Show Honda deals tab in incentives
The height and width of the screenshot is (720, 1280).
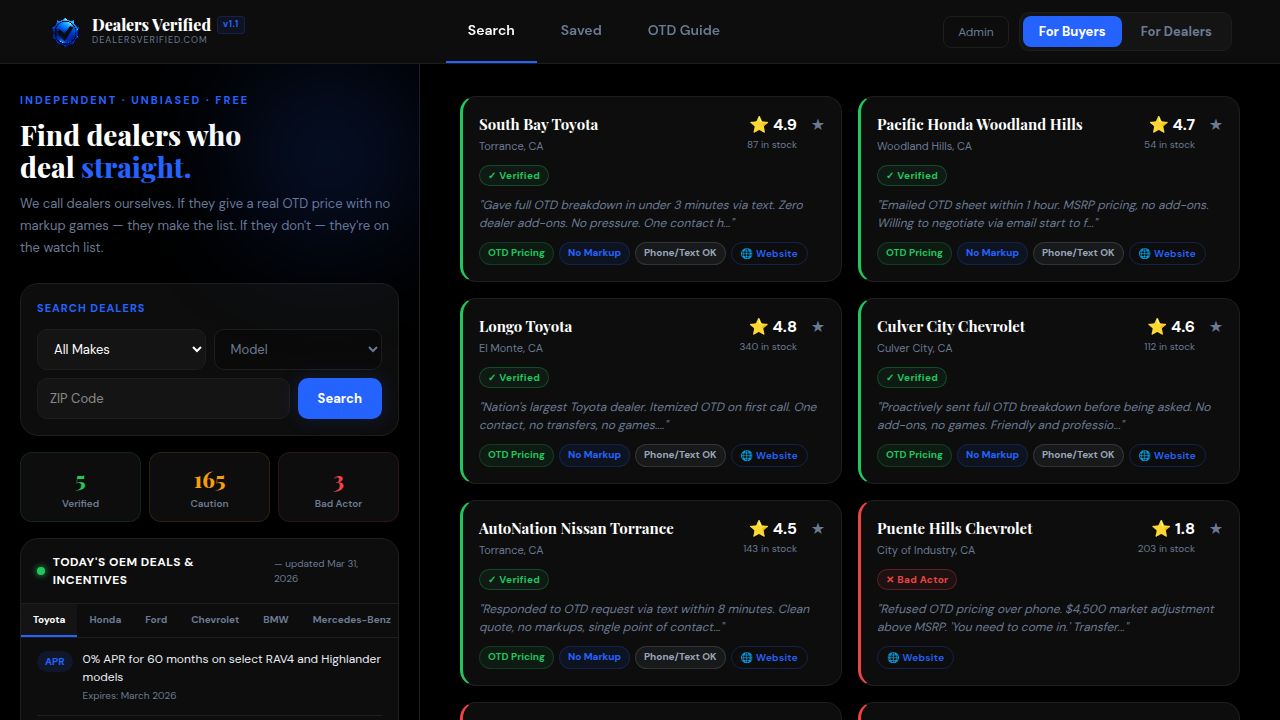tap(105, 619)
